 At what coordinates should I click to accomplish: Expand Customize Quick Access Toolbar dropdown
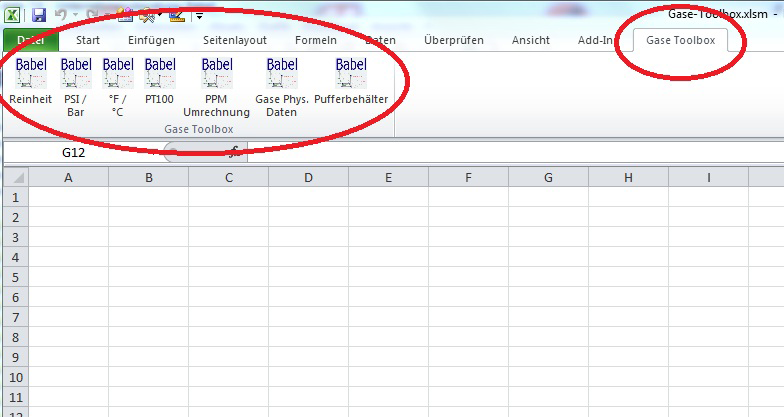[199, 16]
